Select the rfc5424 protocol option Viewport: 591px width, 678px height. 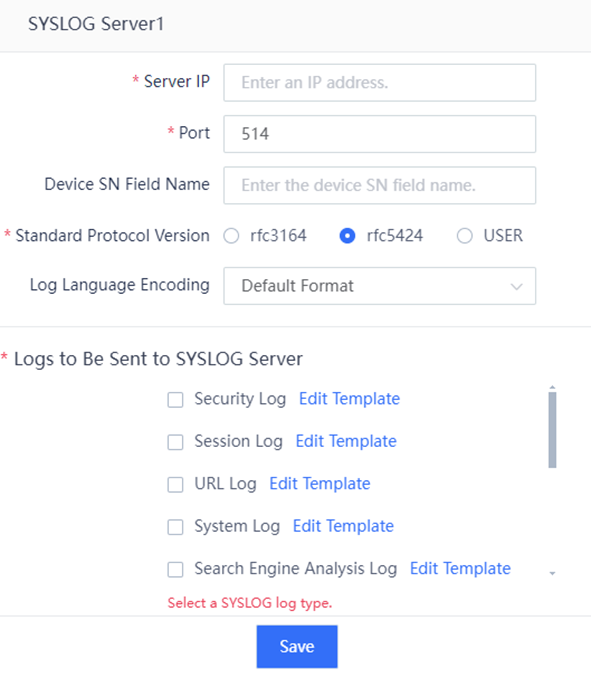[x=347, y=236]
